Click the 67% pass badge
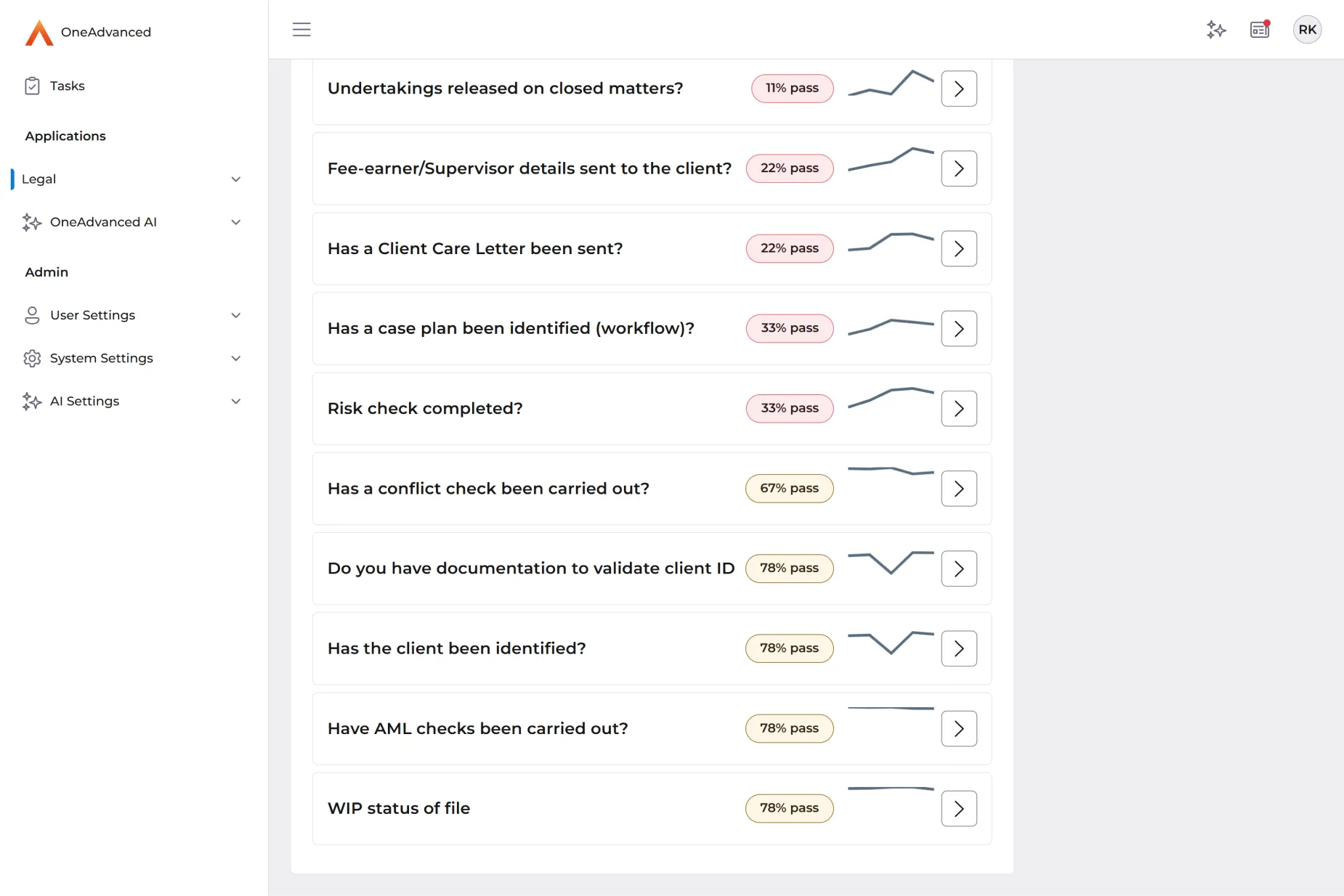The height and width of the screenshot is (896, 1344). click(789, 489)
